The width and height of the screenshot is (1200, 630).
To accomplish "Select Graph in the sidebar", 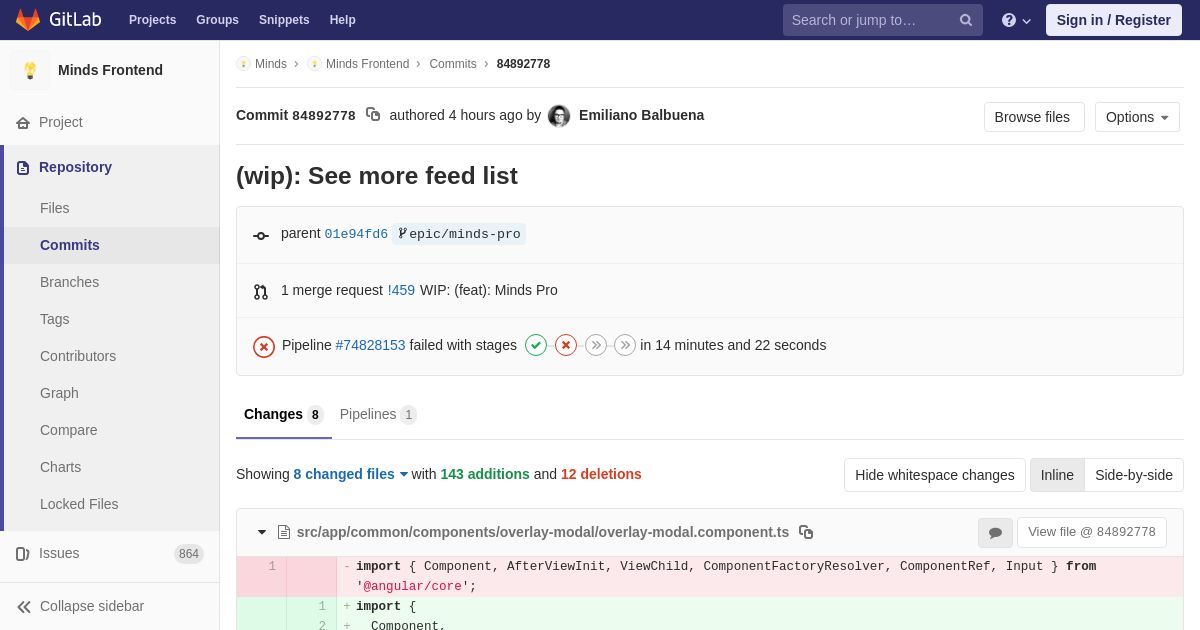I will click(110, 393).
